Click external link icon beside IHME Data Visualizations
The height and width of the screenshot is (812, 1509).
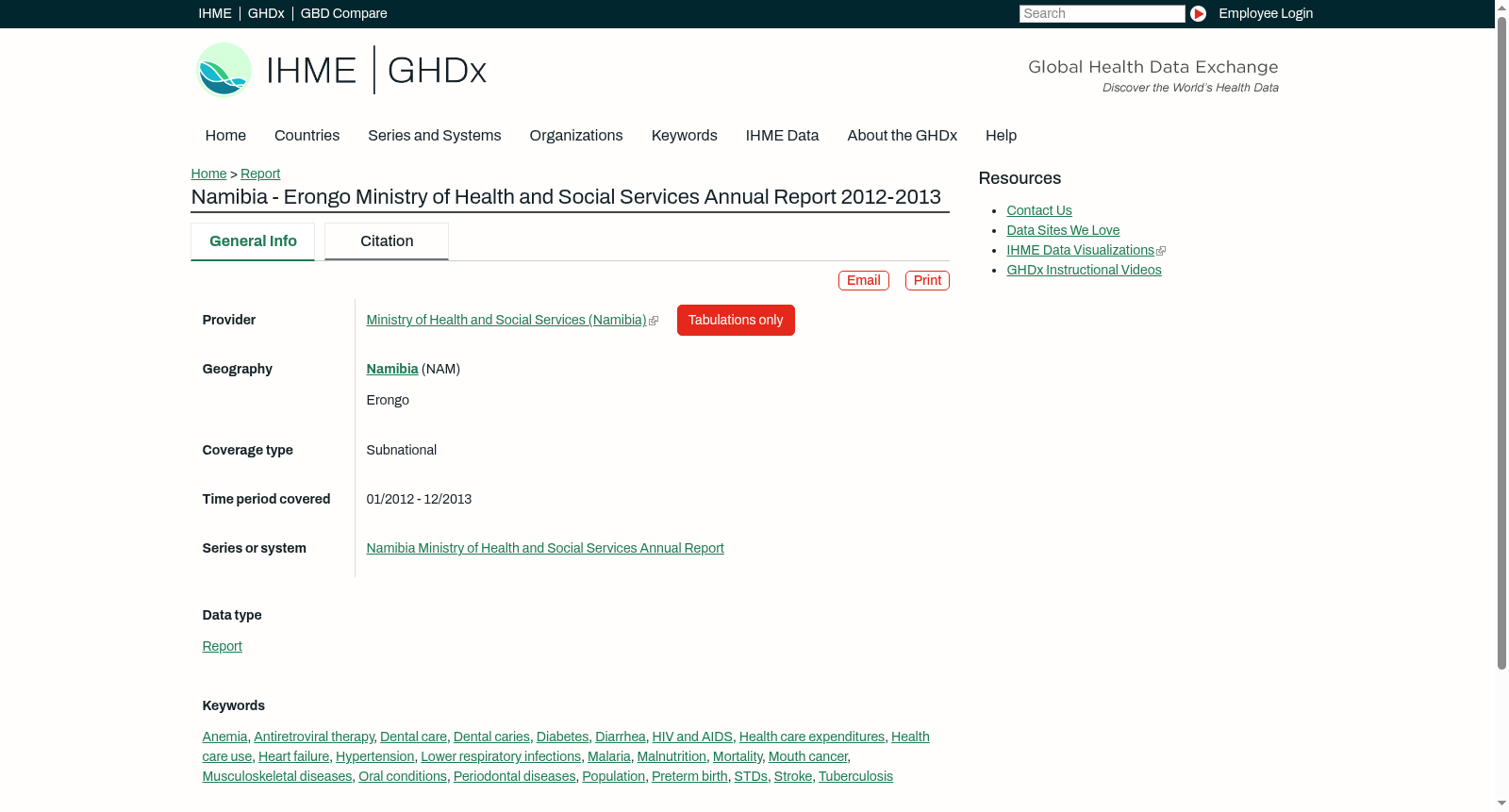tap(1161, 251)
